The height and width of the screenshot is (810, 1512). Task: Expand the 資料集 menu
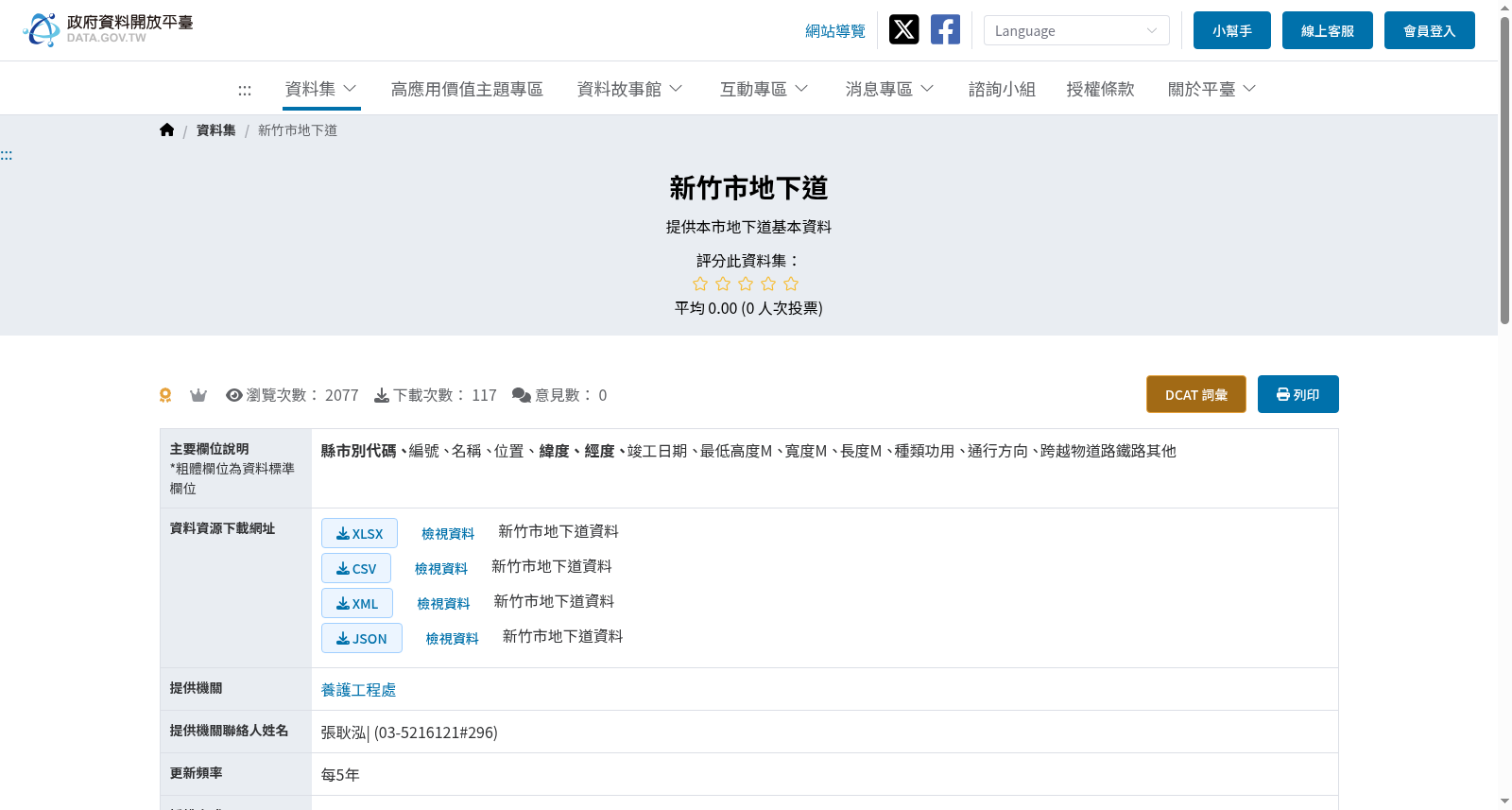click(321, 89)
